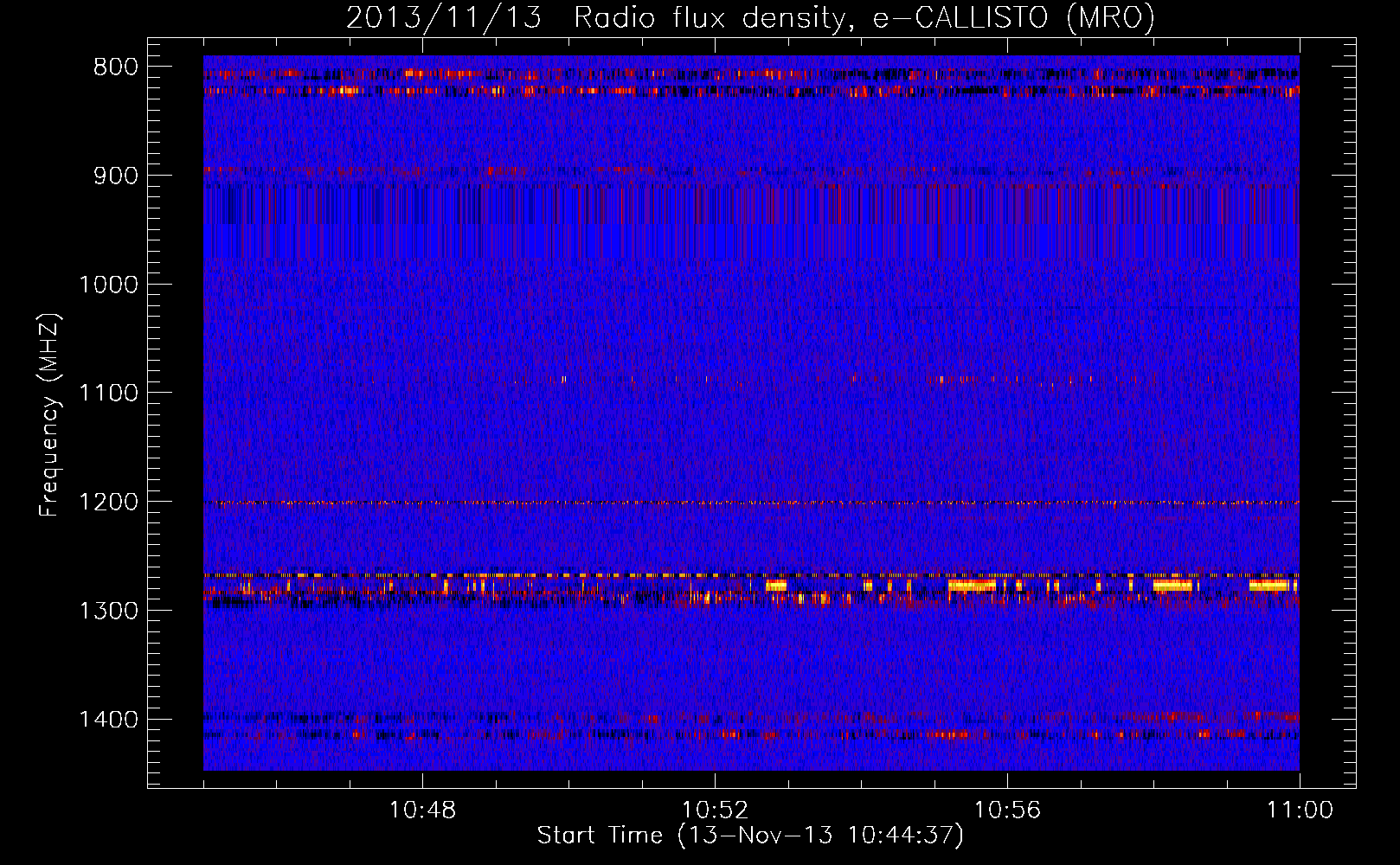
Task: Click the 1100 frequency tick label
Action: (x=108, y=394)
